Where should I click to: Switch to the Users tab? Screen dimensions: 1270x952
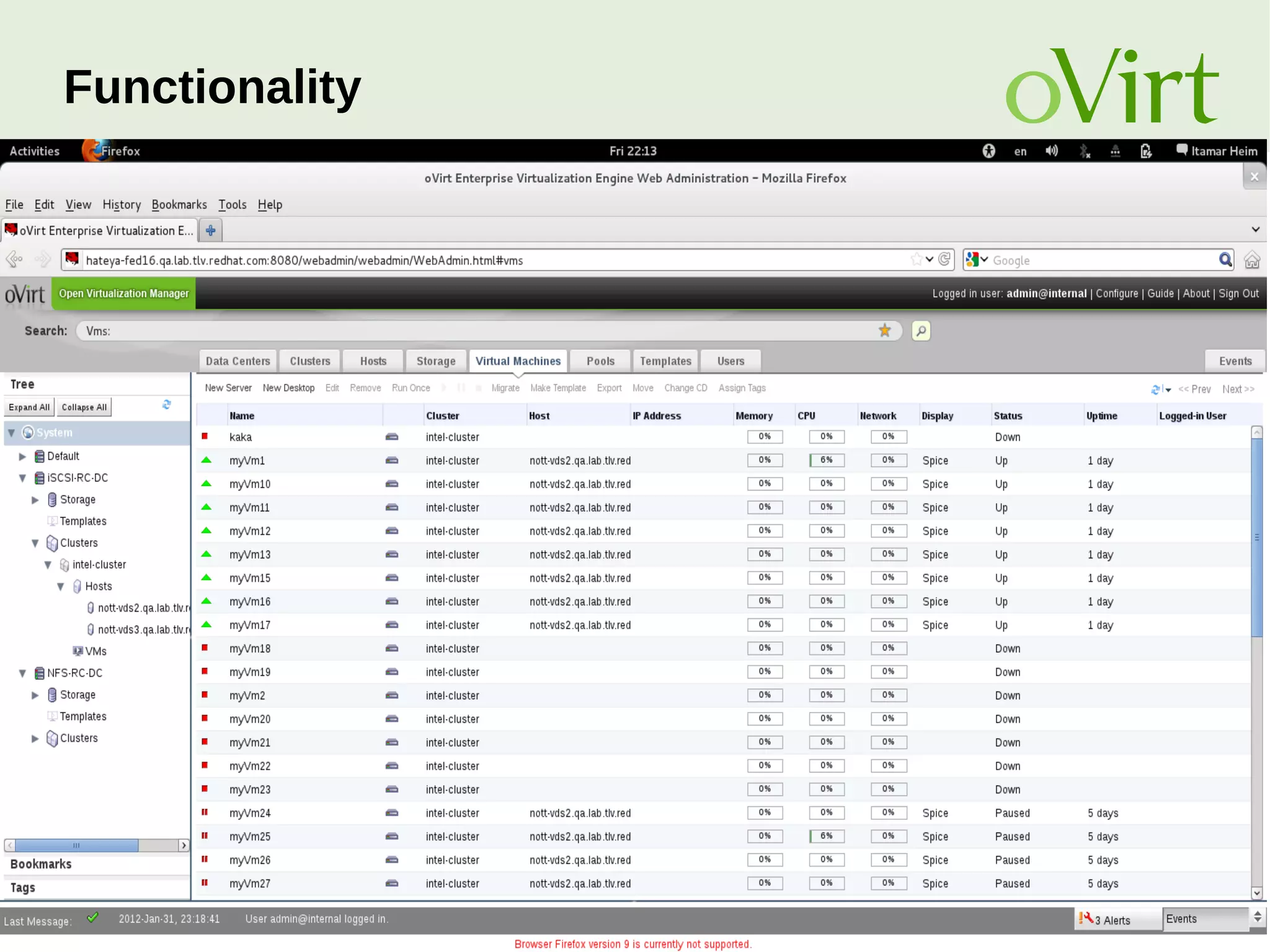pos(730,361)
